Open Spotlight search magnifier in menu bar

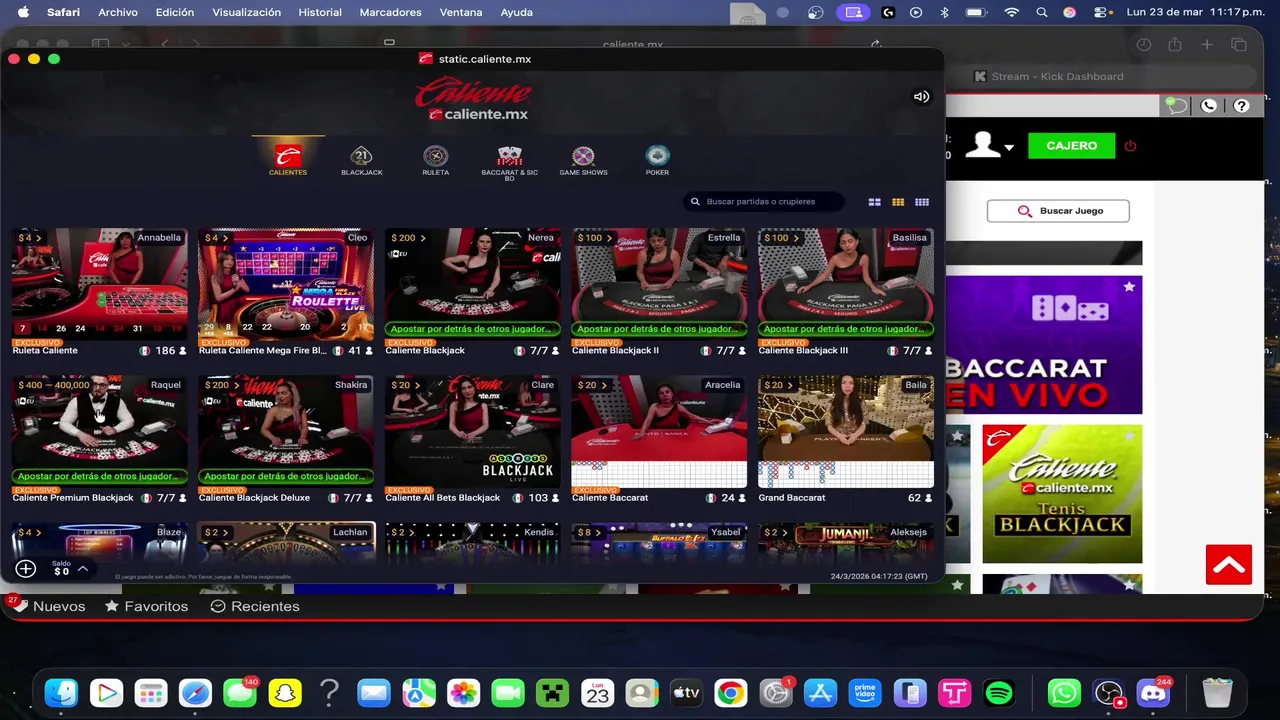tap(1042, 12)
